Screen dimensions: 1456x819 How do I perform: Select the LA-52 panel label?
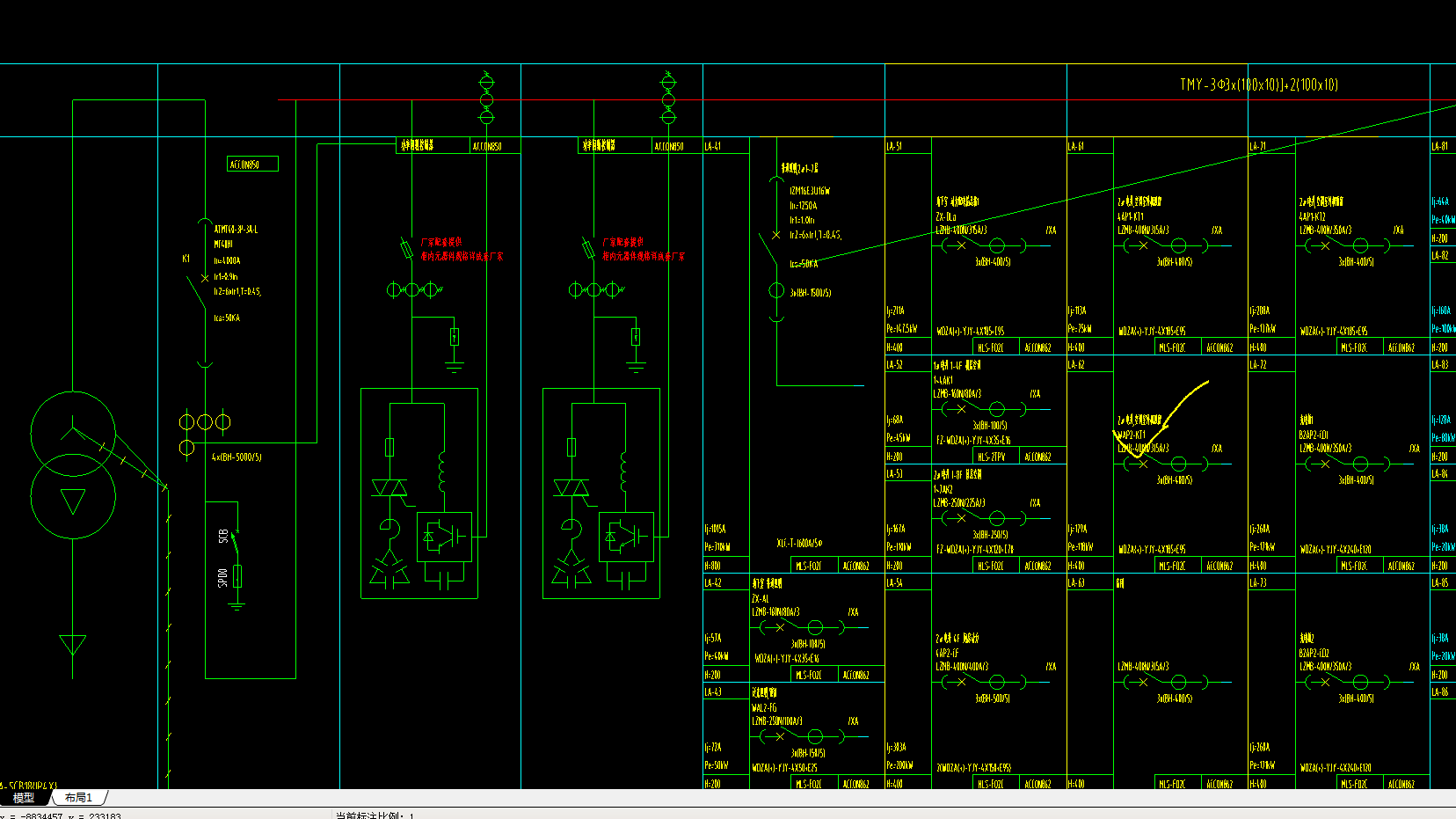click(894, 364)
